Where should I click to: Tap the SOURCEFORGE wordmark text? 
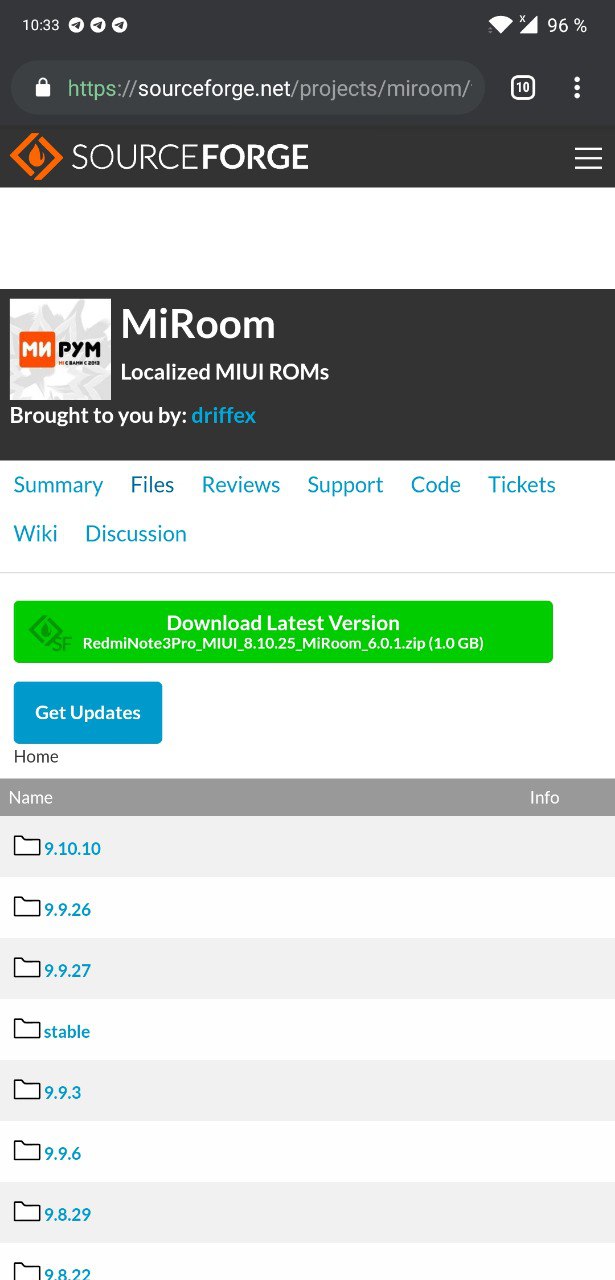coord(190,157)
